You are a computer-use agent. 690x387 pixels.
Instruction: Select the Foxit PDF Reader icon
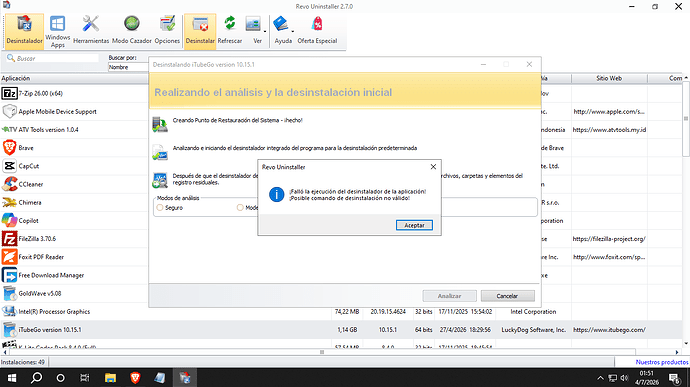tap(9, 257)
